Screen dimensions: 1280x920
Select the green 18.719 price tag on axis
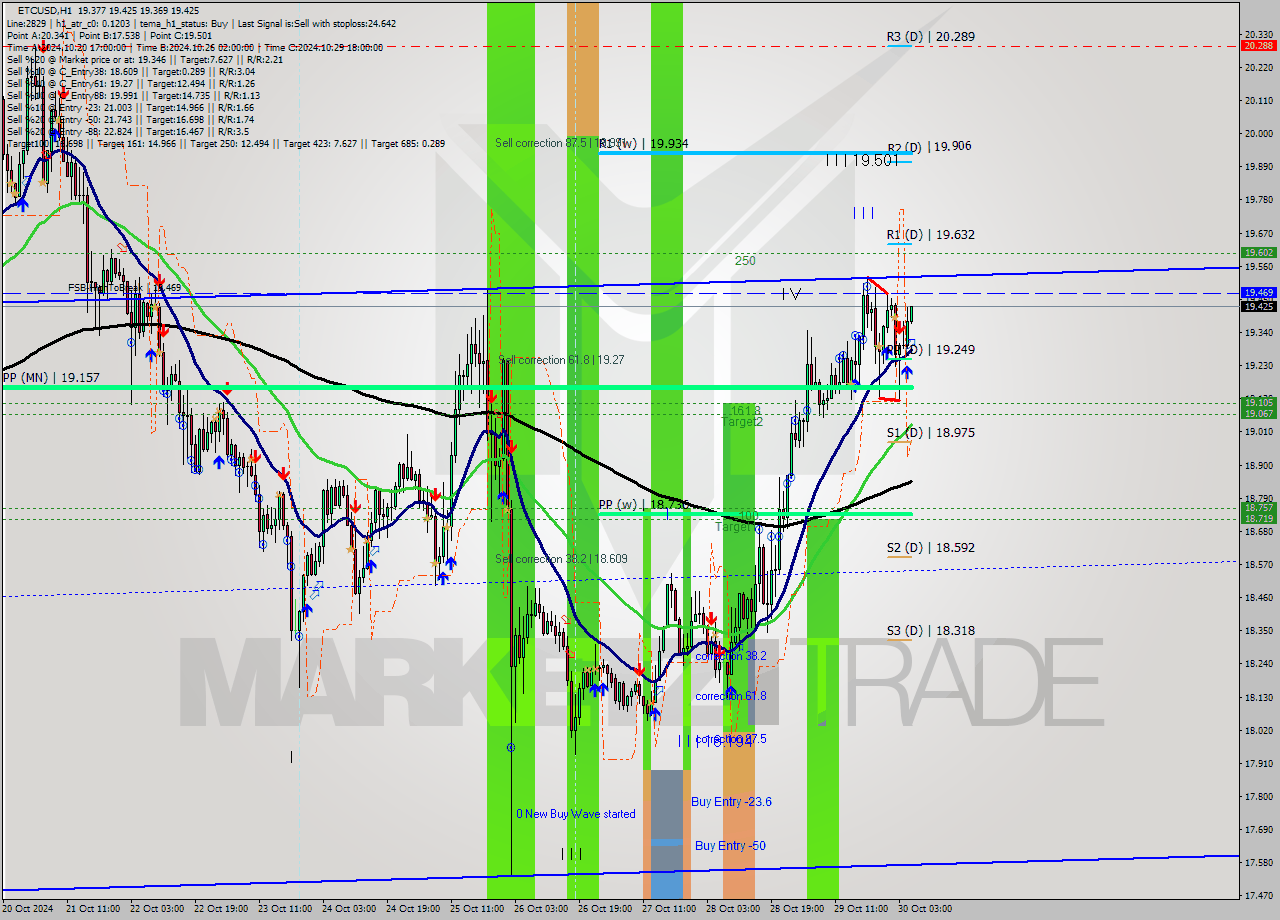click(1259, 518)
